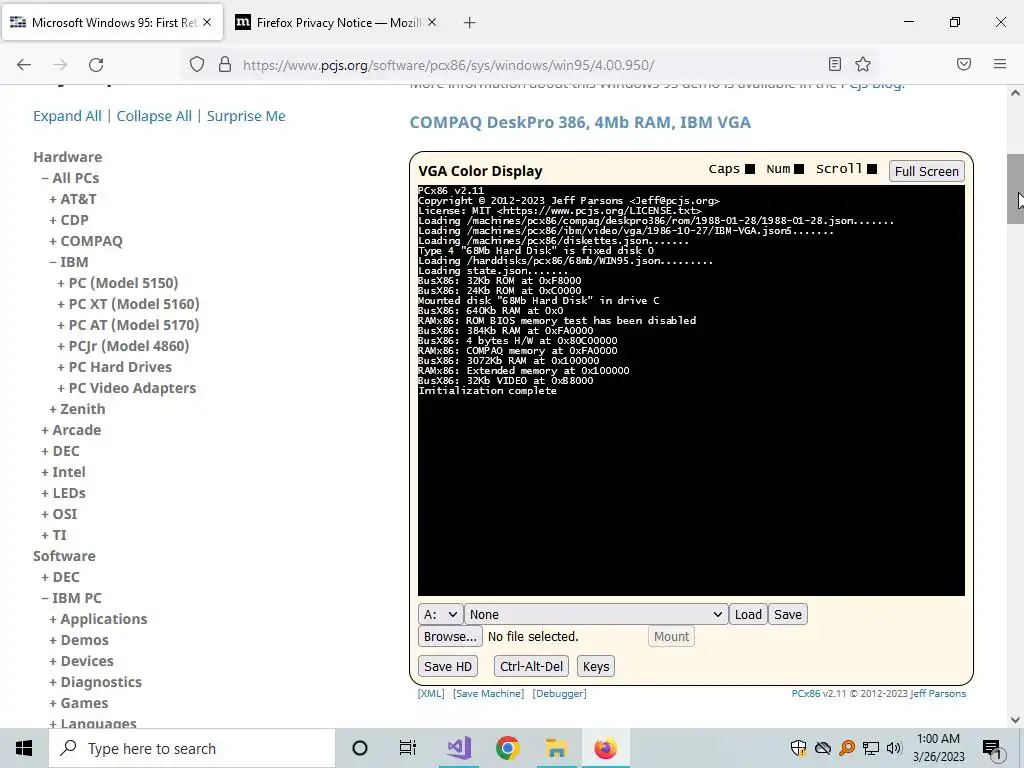1024x768 pixels.
Task: Click the orange magnifier tray icon
Action: (847, 748)
